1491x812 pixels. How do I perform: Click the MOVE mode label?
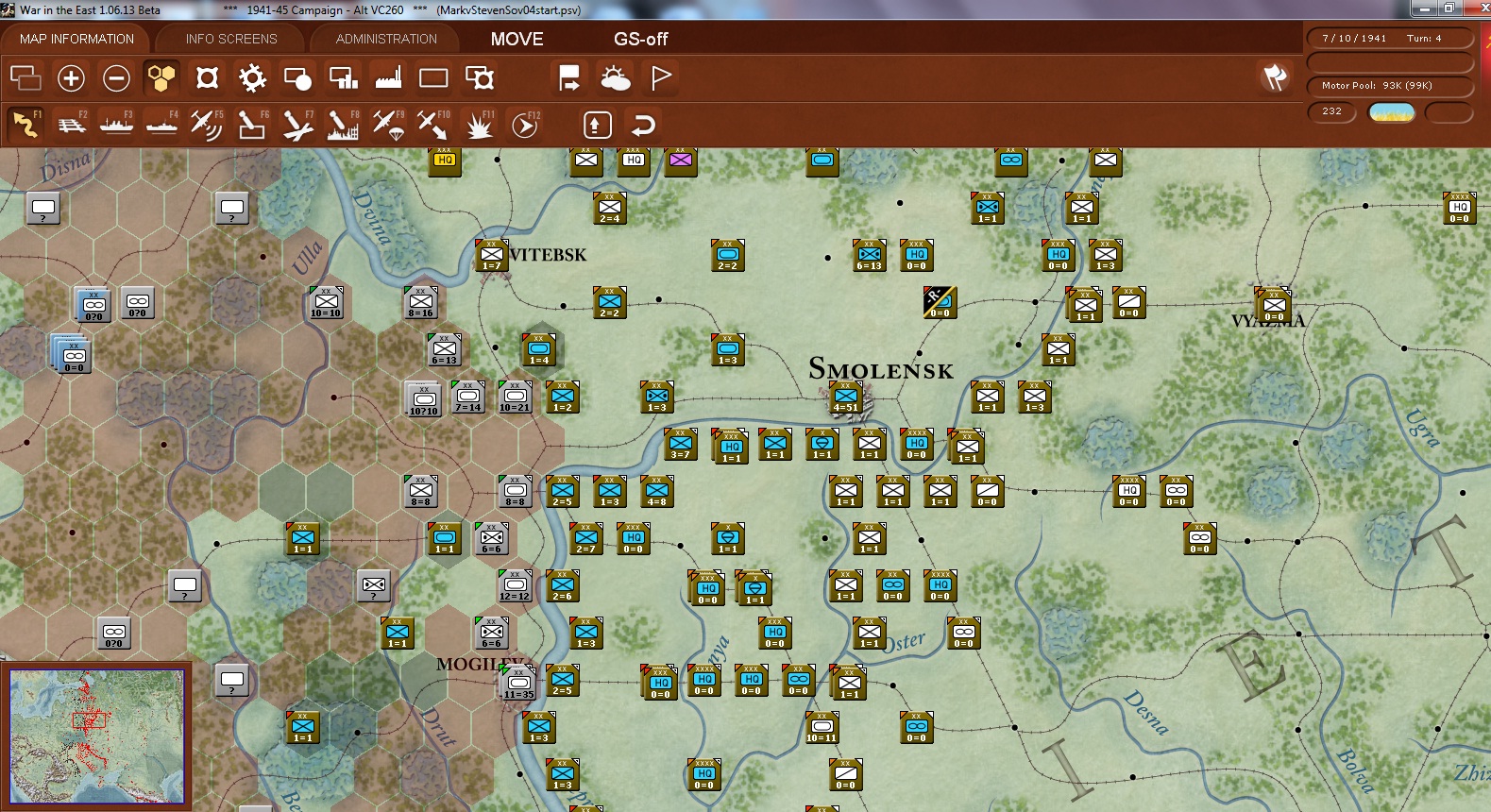pyautogui.click(x=517, y=39)
